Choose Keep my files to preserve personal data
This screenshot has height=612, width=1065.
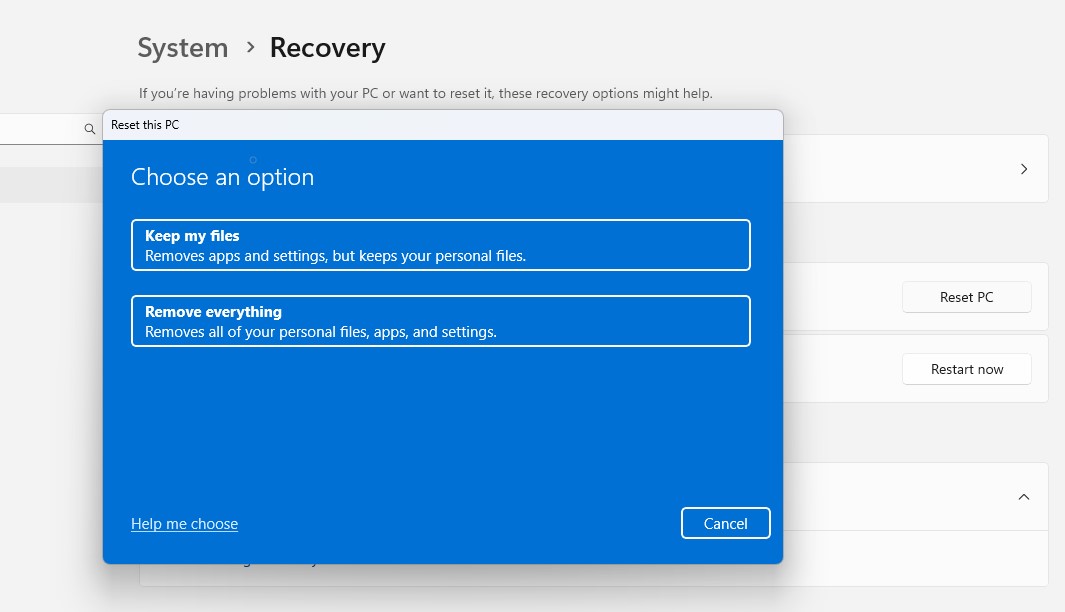[440, 245]
